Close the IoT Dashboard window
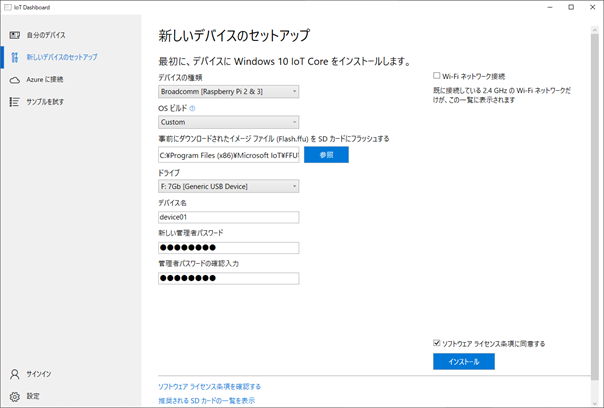 click(x=593, y=7)
